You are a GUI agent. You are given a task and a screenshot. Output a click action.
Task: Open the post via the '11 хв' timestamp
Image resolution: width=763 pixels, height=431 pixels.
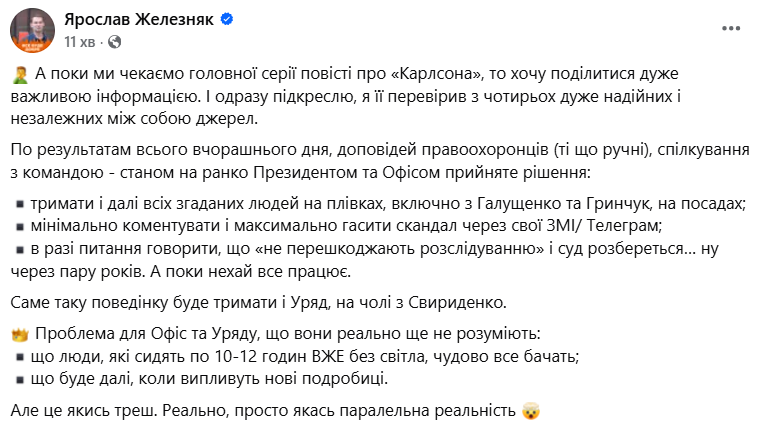(81, 42)
